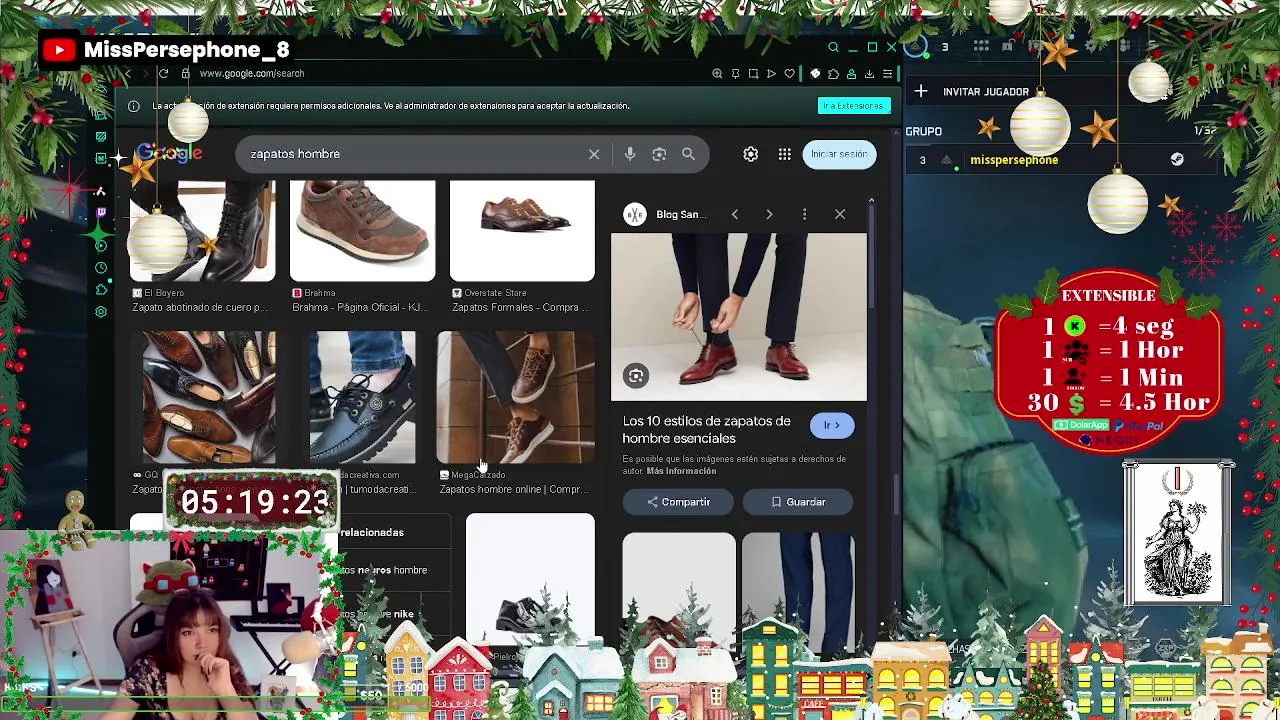The height and width of the screenshot is (720, 1280).
Task: Open the navy boat shoe thumbnail
Action: pos(362,398)
